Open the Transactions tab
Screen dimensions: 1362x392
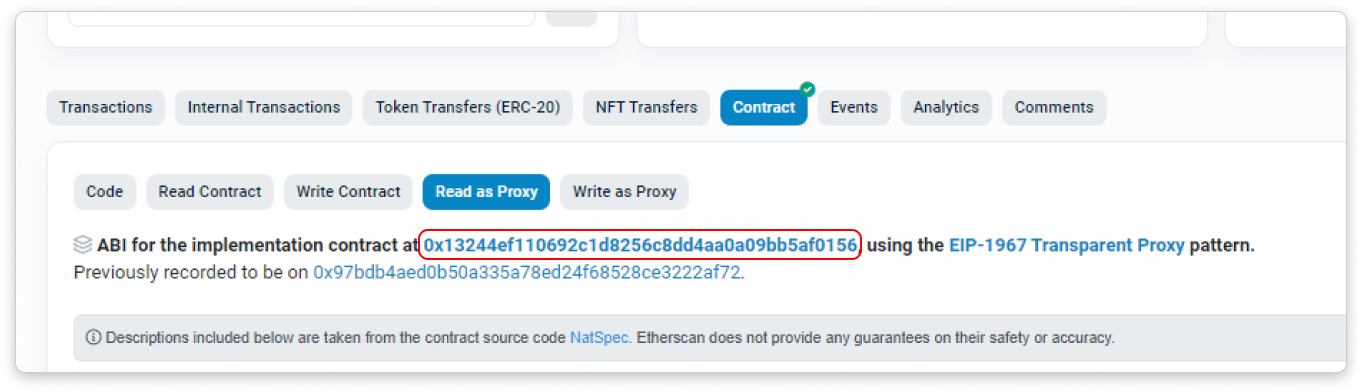[x=106, y=107]
